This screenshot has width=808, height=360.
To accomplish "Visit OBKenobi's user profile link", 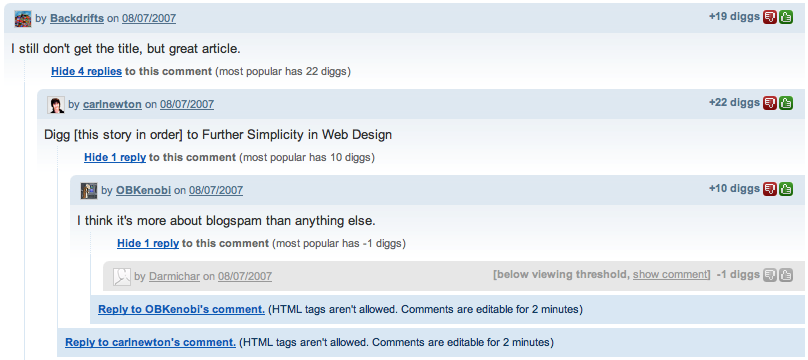I will (x=143, y=191).
